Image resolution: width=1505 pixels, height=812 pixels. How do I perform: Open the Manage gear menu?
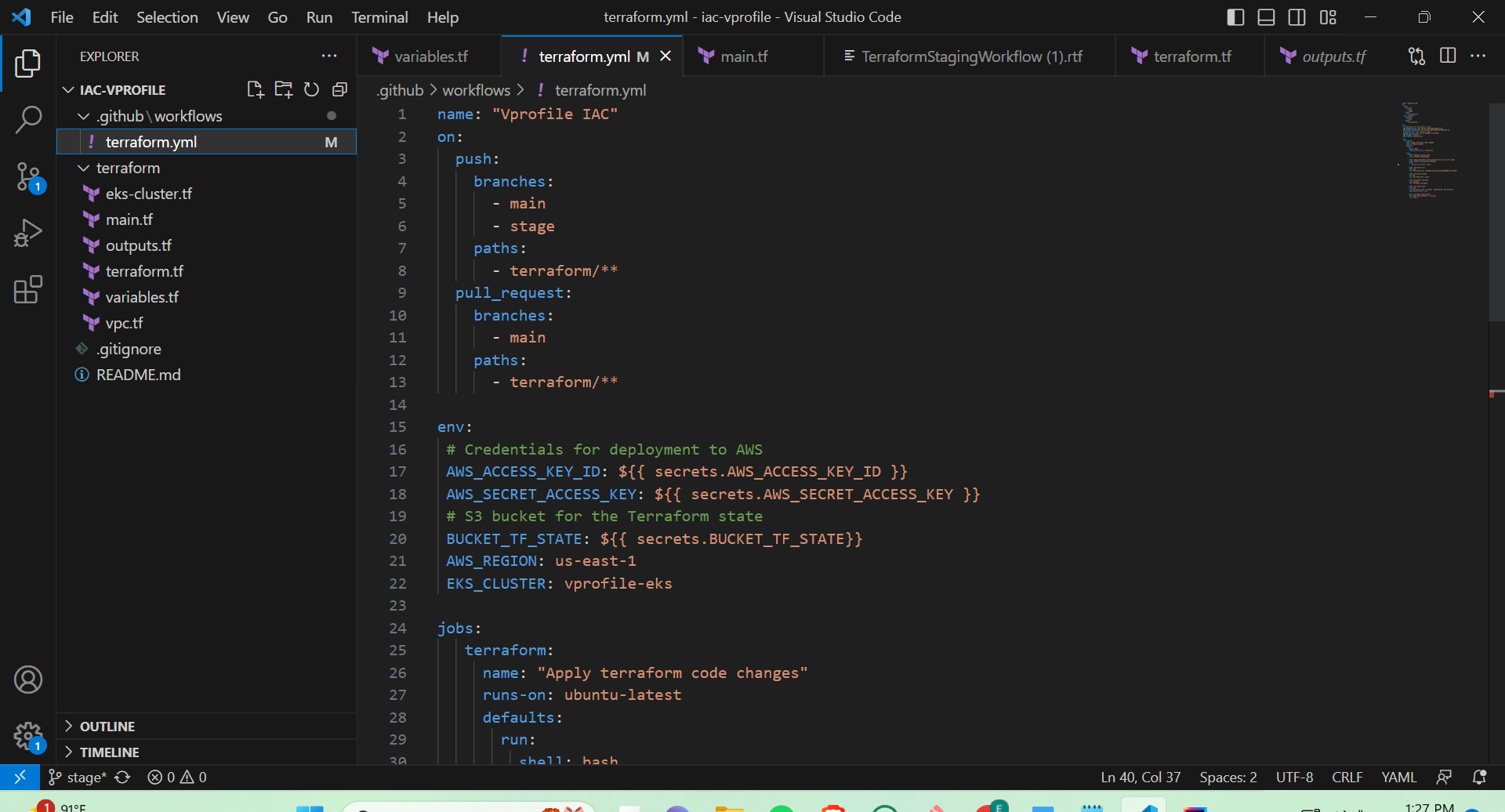(x=28, y=736)
